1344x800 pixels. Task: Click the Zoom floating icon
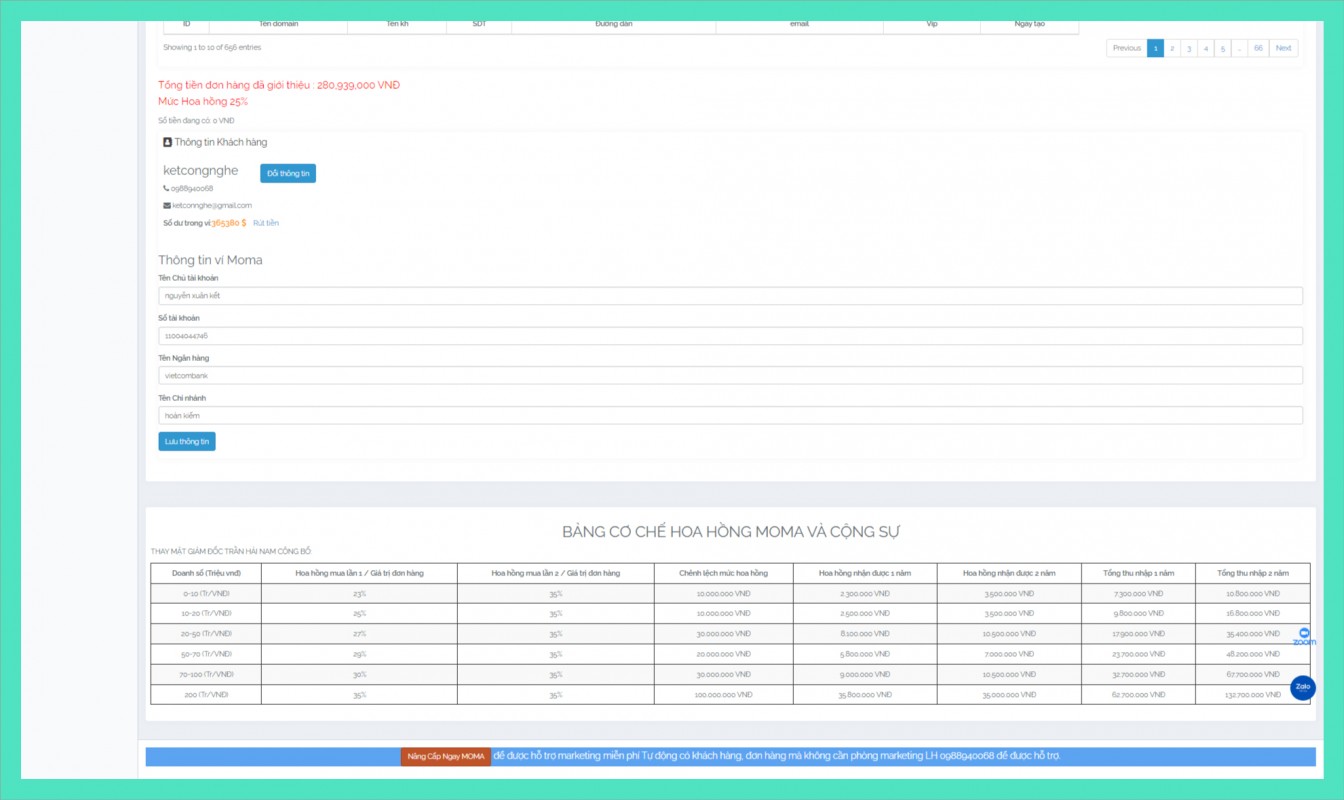point(1303,636)
